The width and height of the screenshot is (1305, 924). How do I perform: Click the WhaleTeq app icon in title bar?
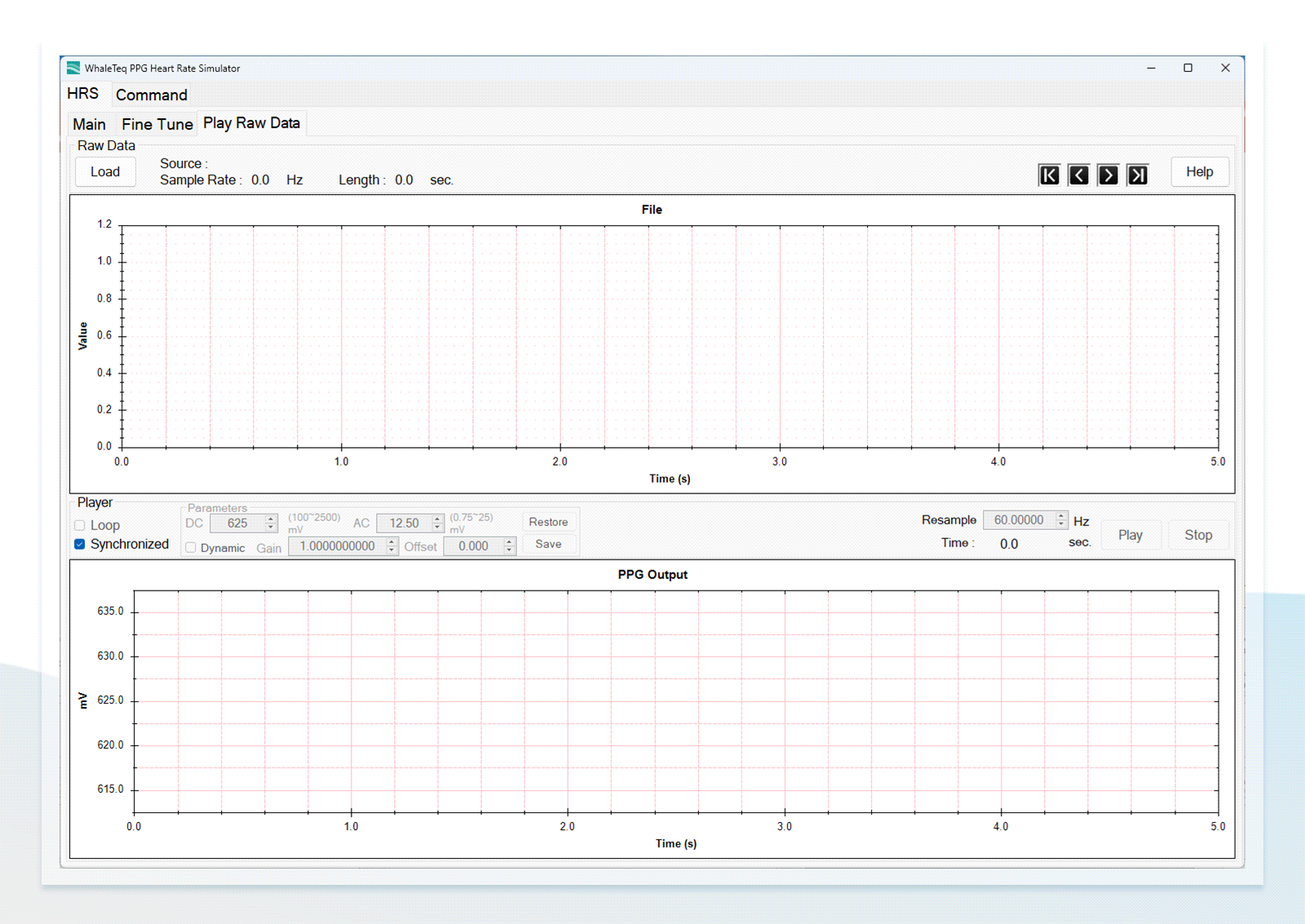pos(73,68)
